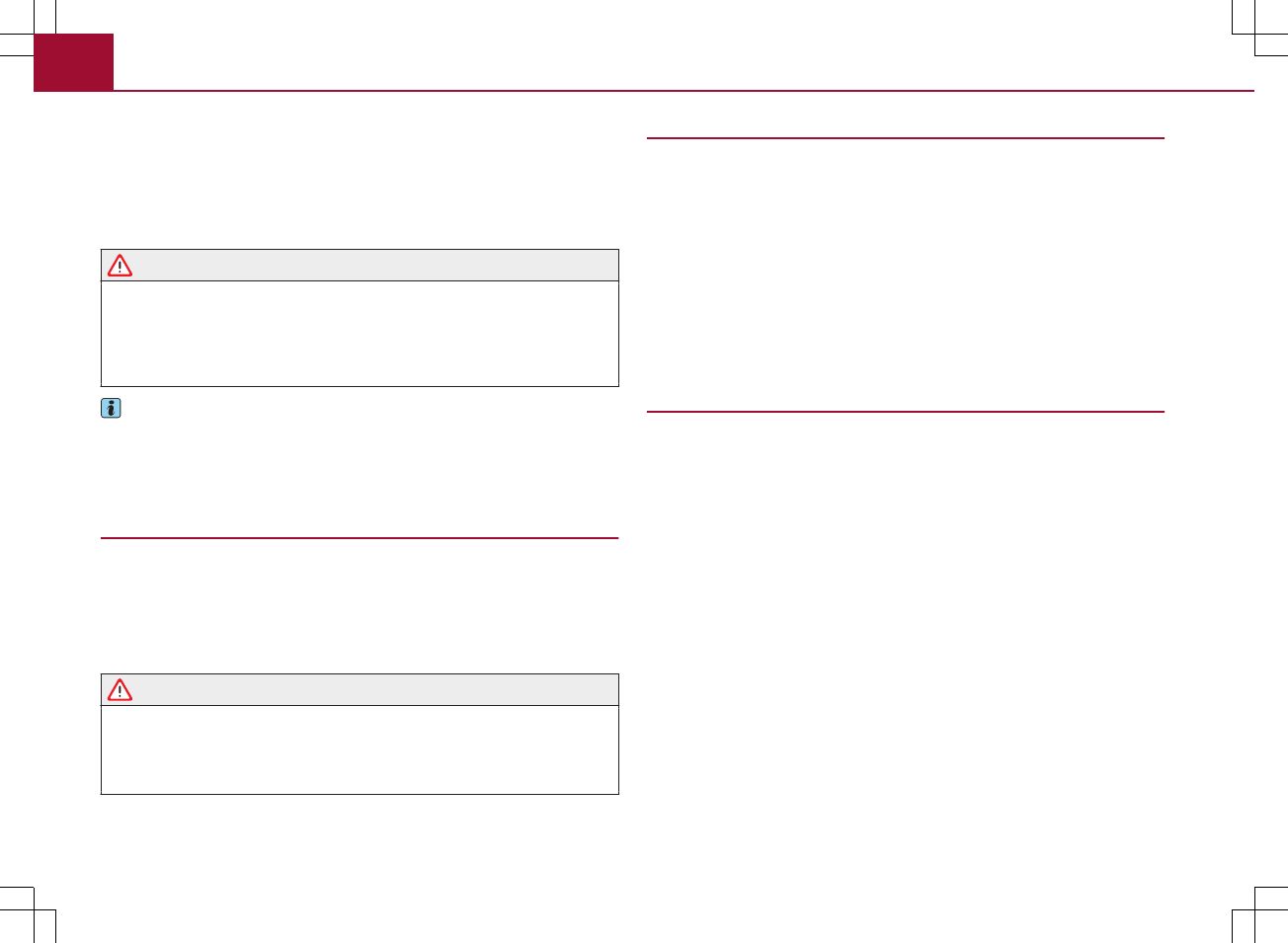Click the lower red divider in right column
Image resolution: width=1288 pixels, height=943 pixels.
pos(905,411)
